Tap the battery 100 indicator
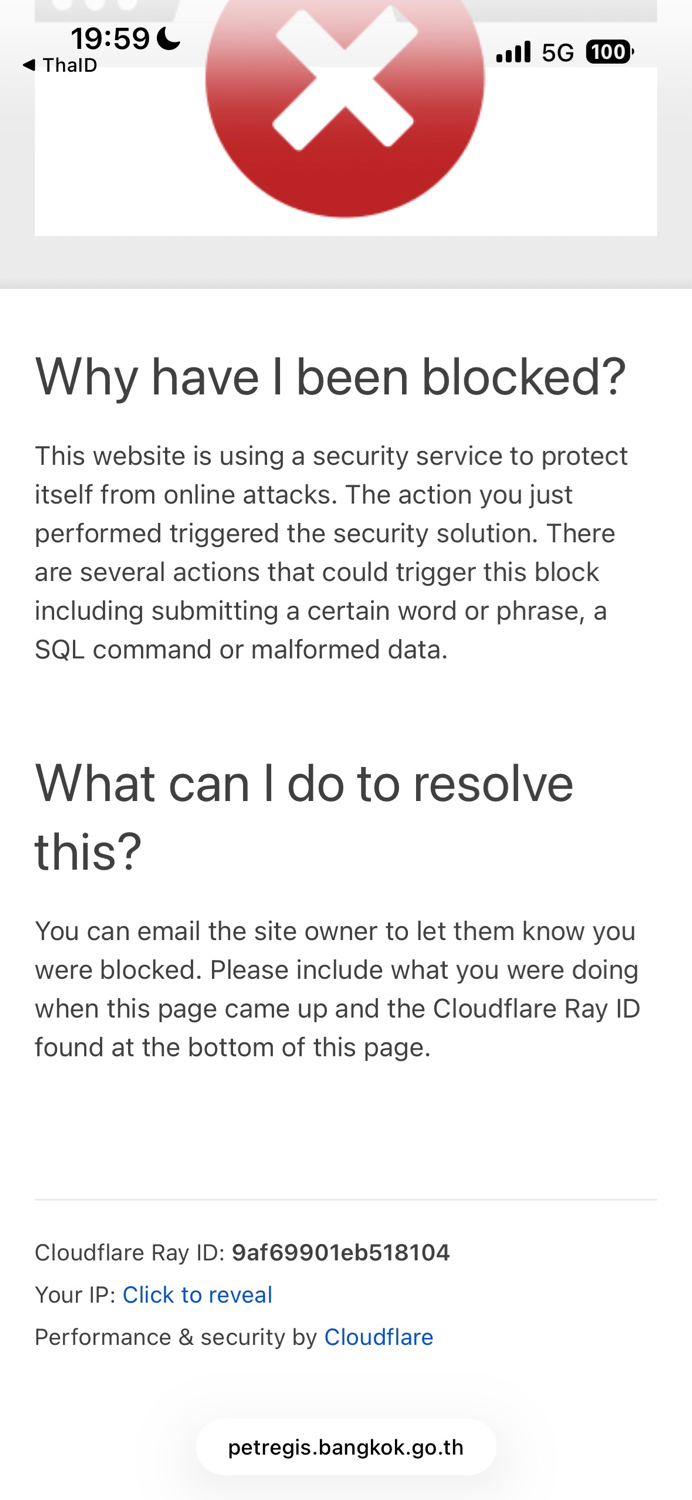Viewport: 692px width, 1500px height. [609, 52]
